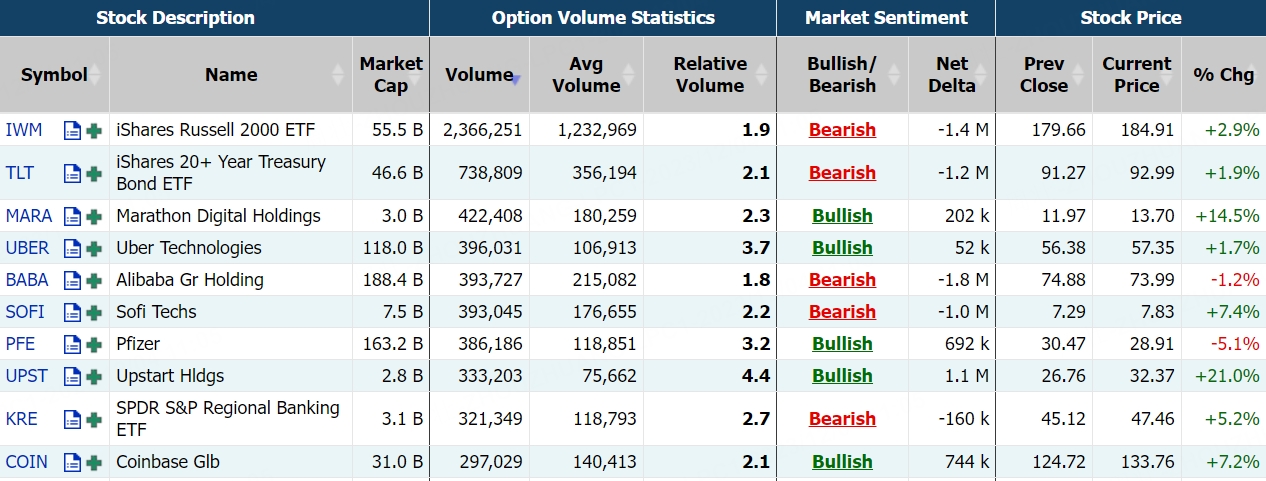Image resolution: width=1266 pixels, height=481 pixels.
Task: Click the green plus icon beside TLT
Action: pyautogui.click(x=94, y=173)
